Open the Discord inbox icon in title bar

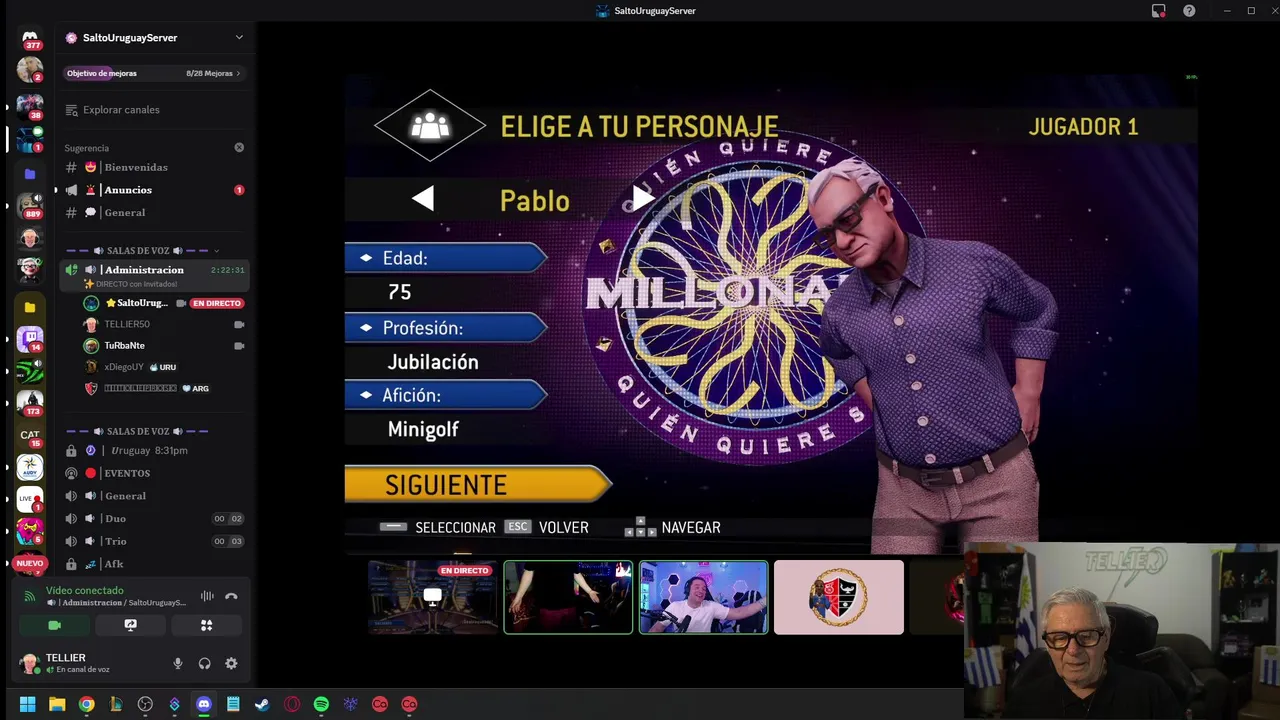(1158, 11)
